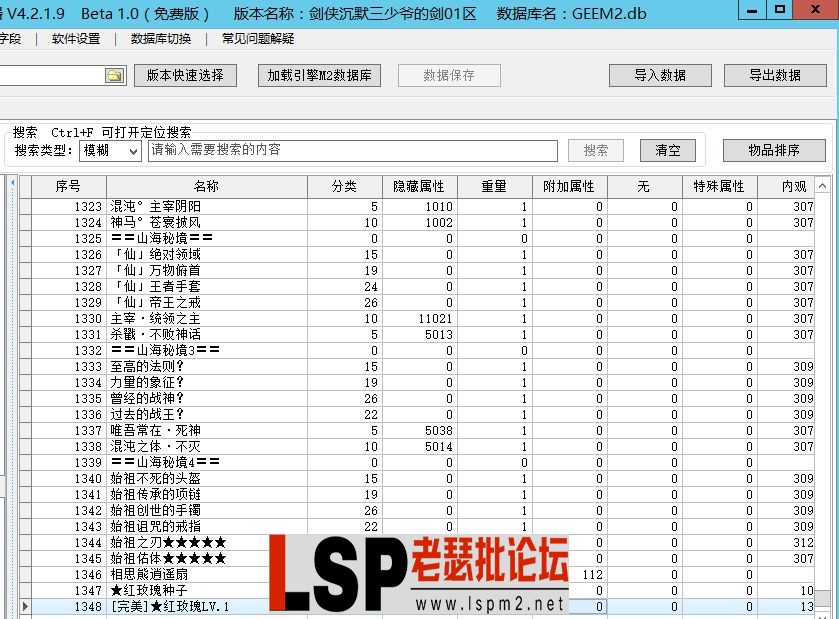Screen dimensions: 839x619
Task: Select row 主宰·统领之主
Action: pyautogui.click(x=417, y=319)
